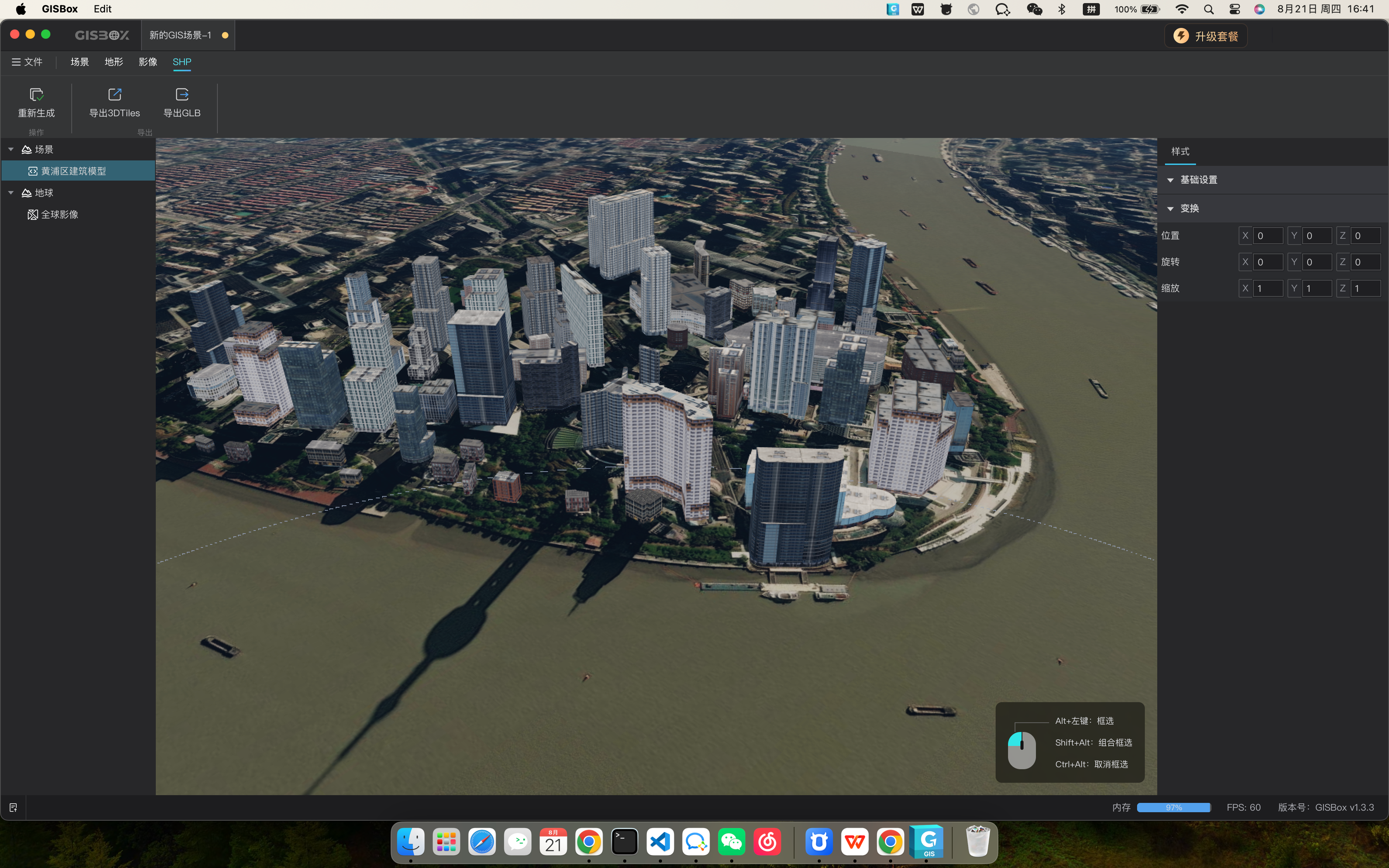Click the 重新生成 regenerate icon
The height and width of the screenshot is (868, 1389).
click(x=36, y=94)
